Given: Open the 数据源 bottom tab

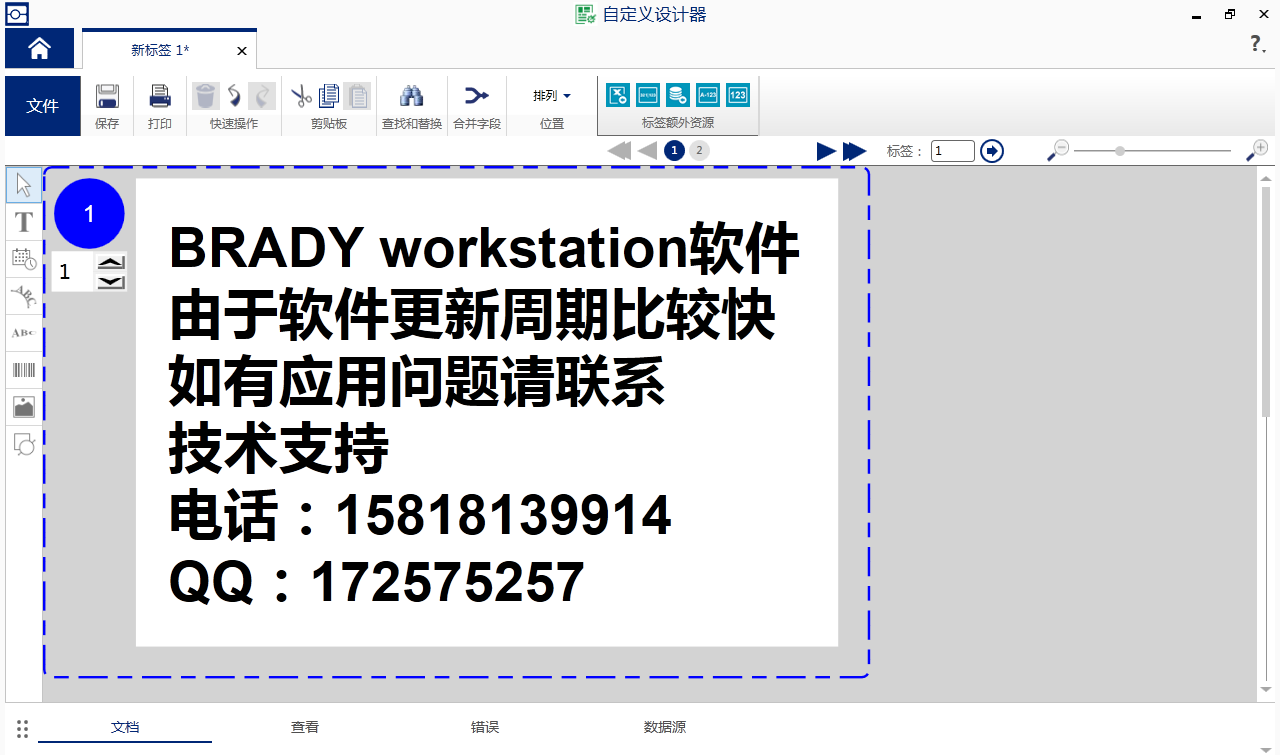Looking at the screenshot, I should coord(665,727).
